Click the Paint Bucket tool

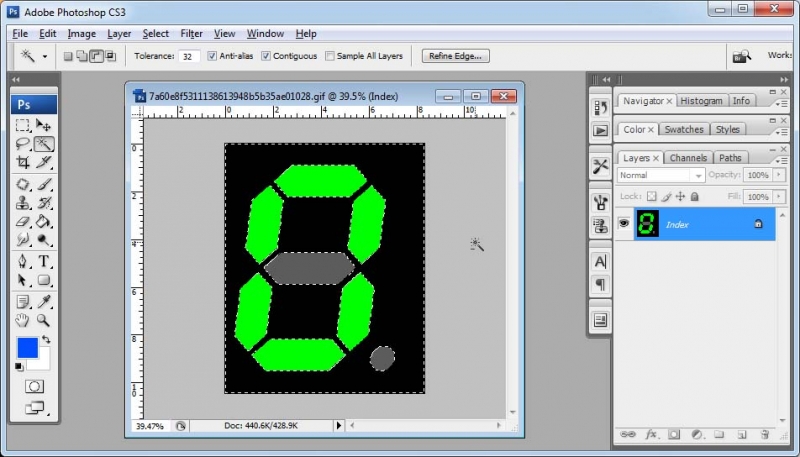(x=44, y=222)
